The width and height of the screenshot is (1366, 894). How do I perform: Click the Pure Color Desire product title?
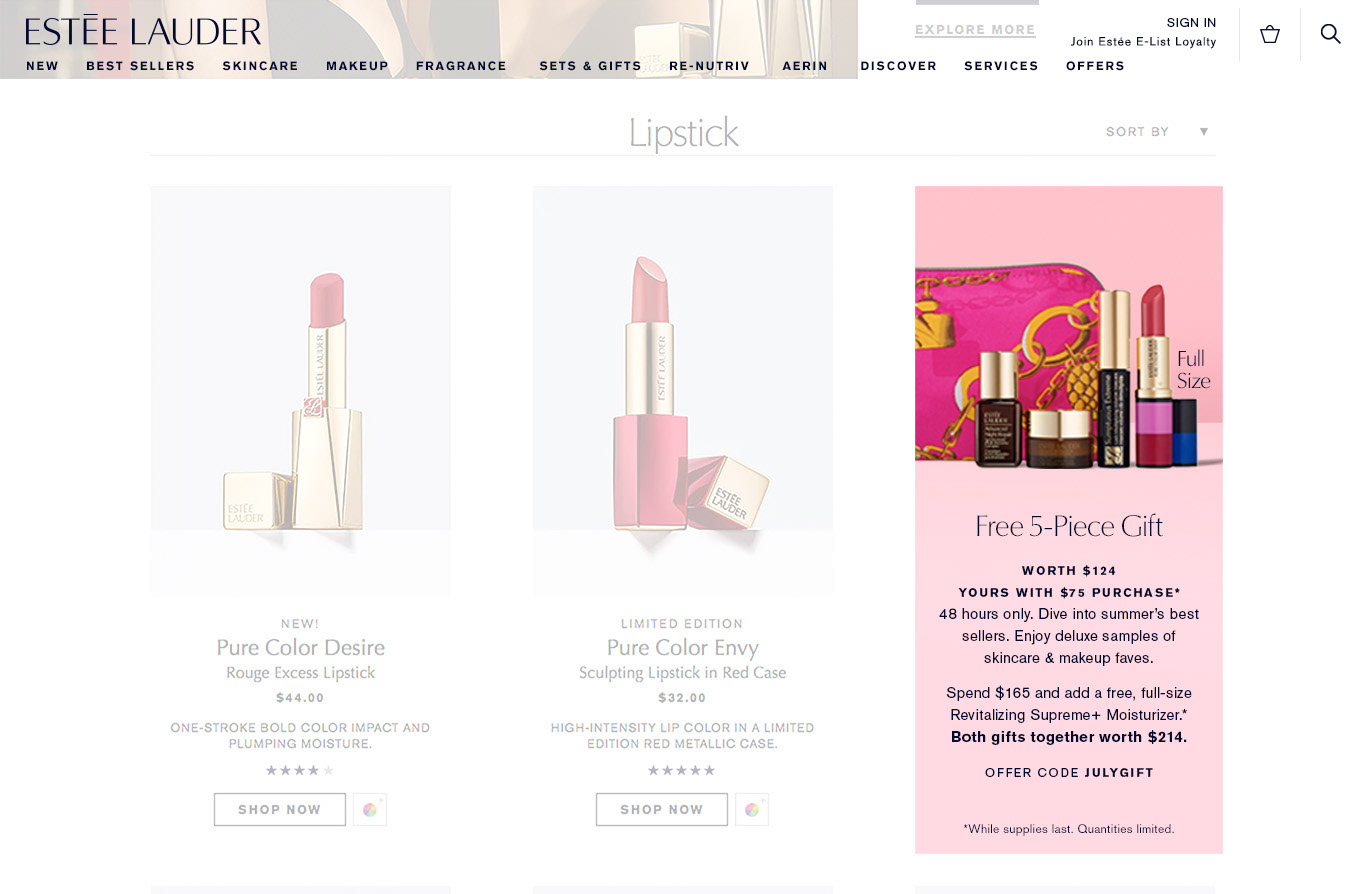[301, 648]
